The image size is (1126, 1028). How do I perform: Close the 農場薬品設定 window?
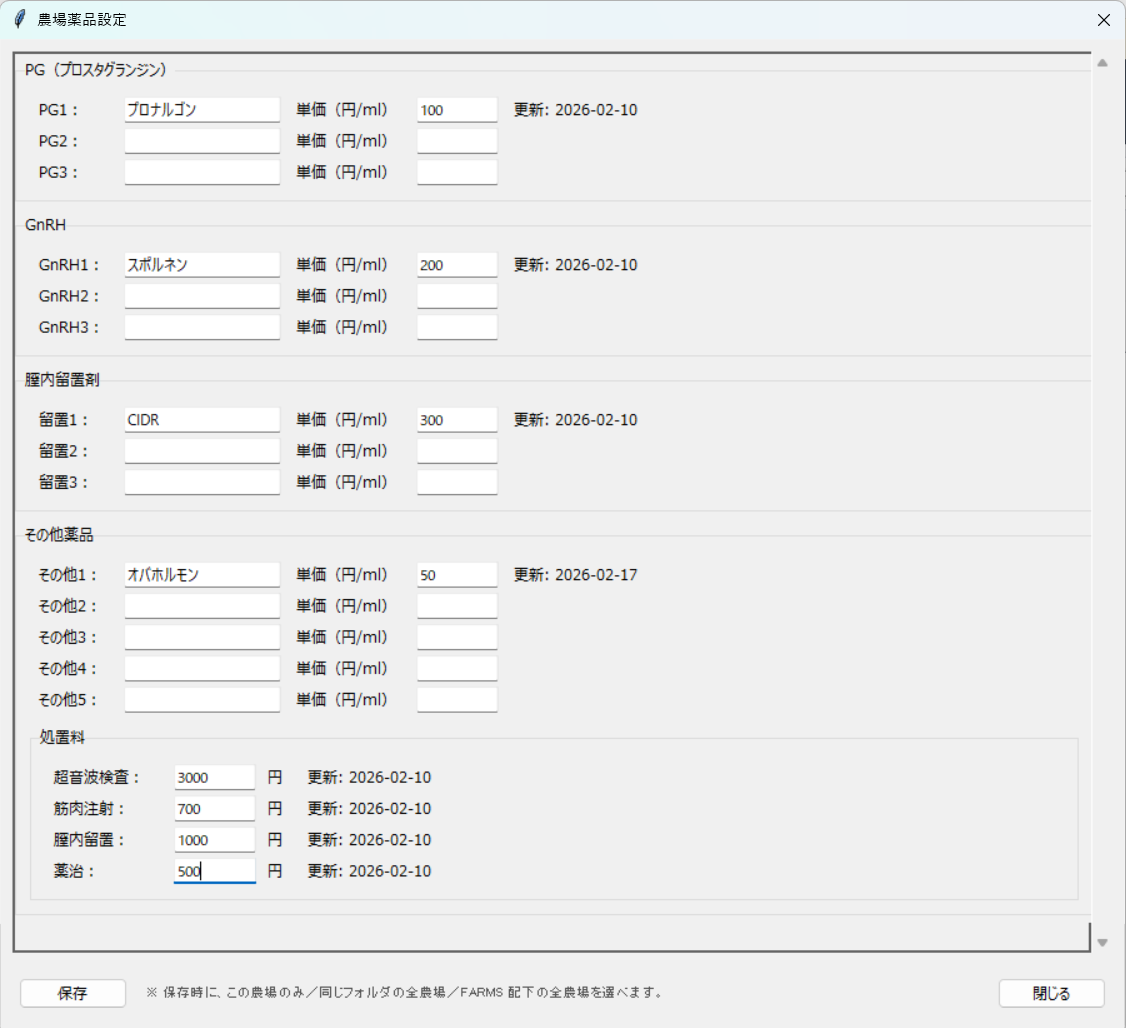click(1104, 20)
